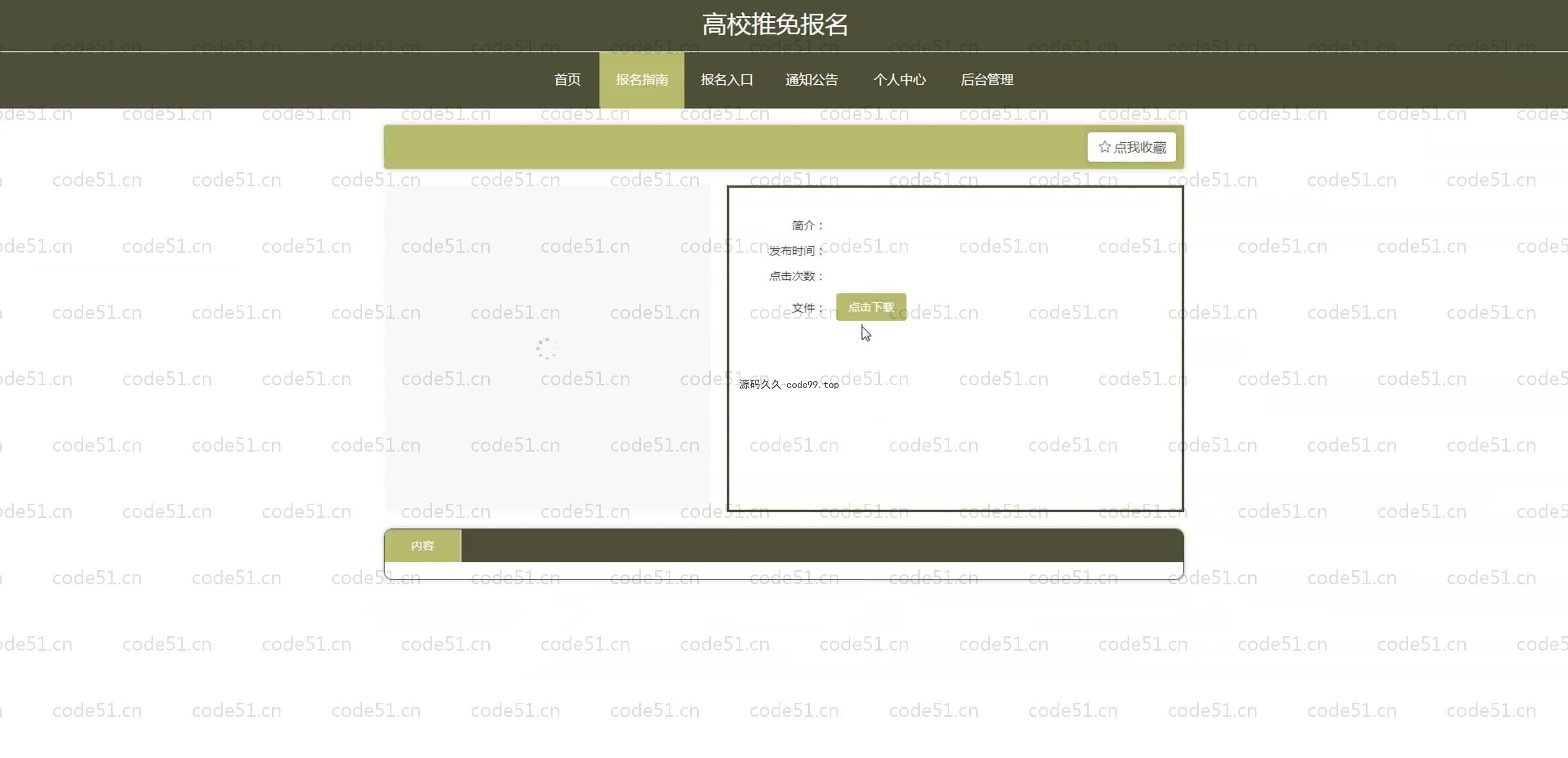Click the star icon in 点我收藏
The image size is (1568, 758).
coord(1104,147)
